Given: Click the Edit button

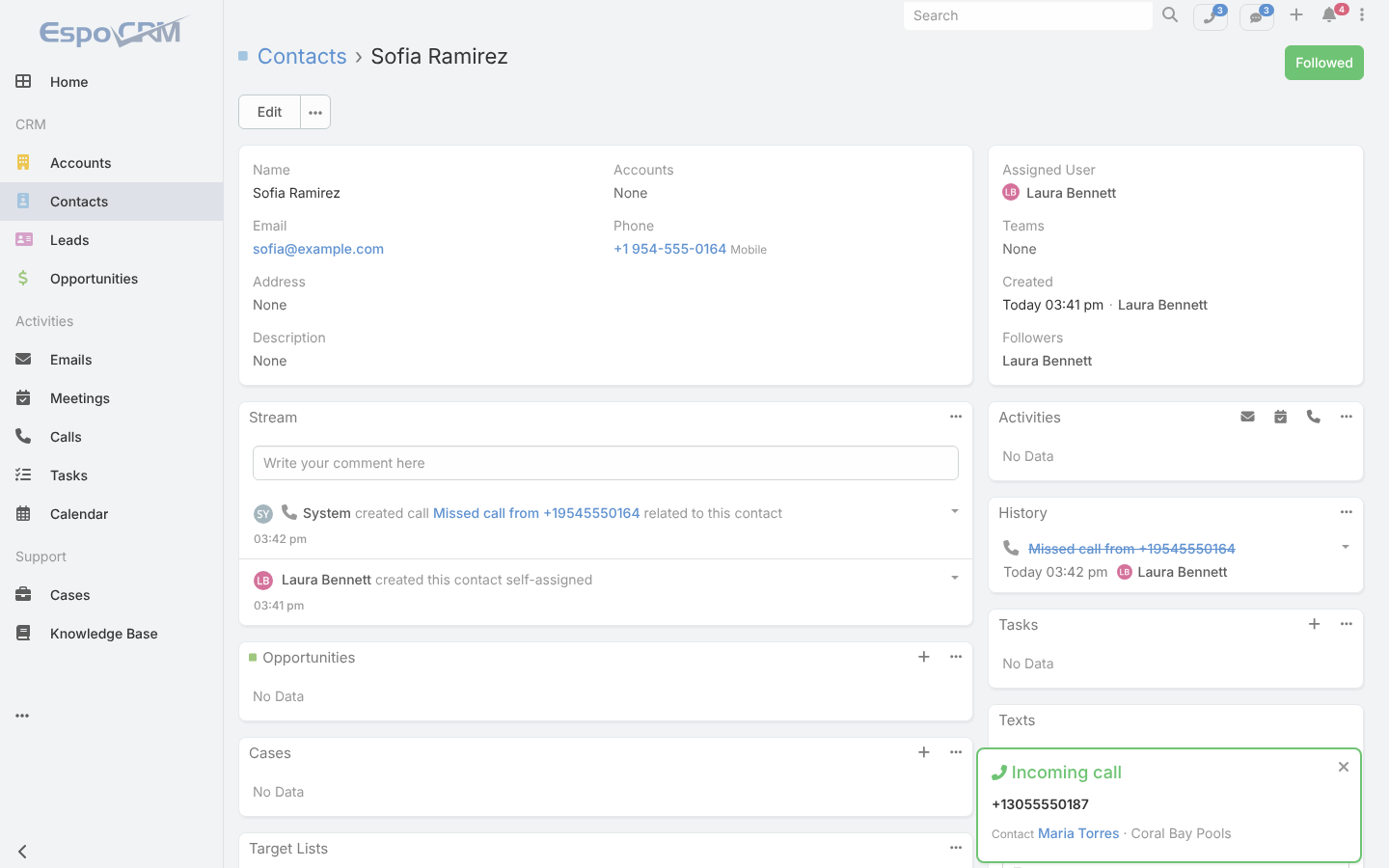Looking at the screenshot, I should [x=269, y=112].
